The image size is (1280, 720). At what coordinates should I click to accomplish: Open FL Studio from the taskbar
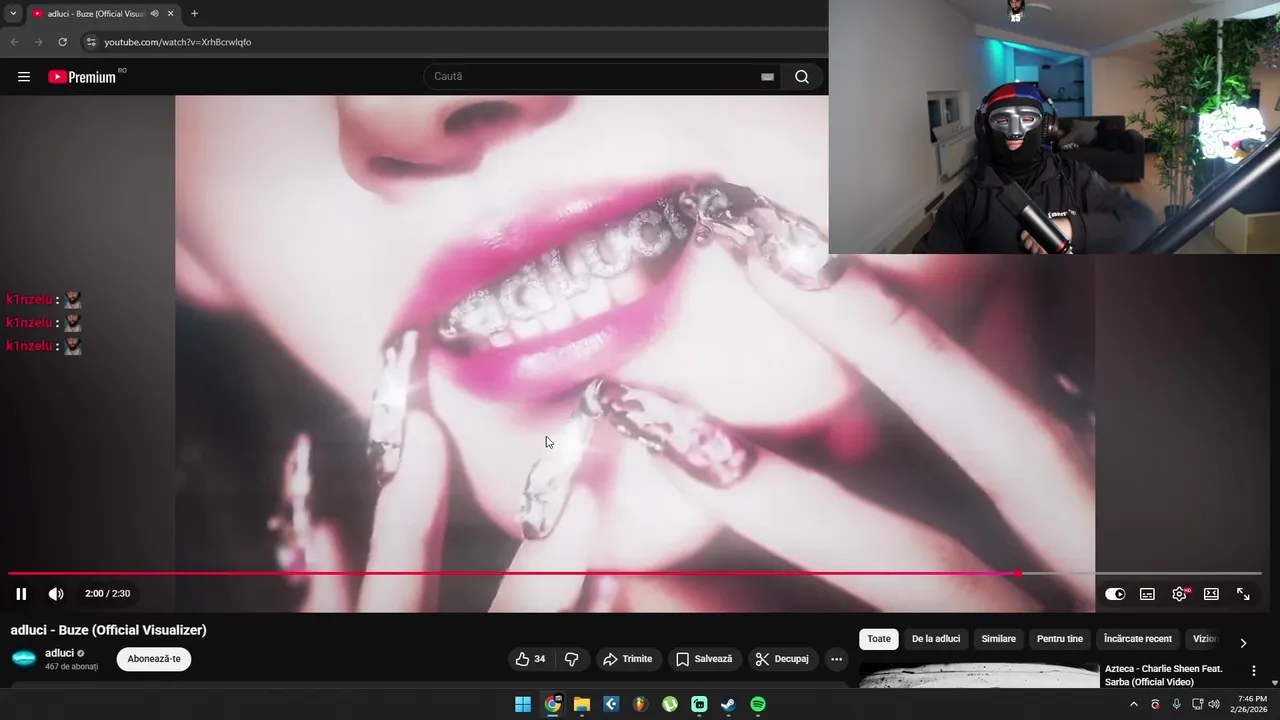tap(640, 704)
